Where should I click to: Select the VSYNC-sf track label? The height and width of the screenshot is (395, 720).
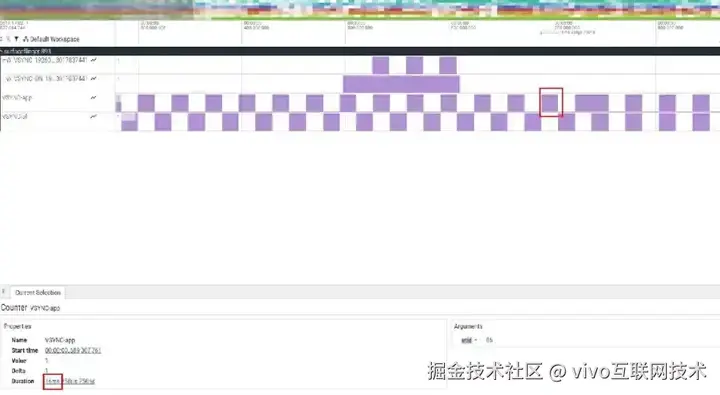point(15,116)
